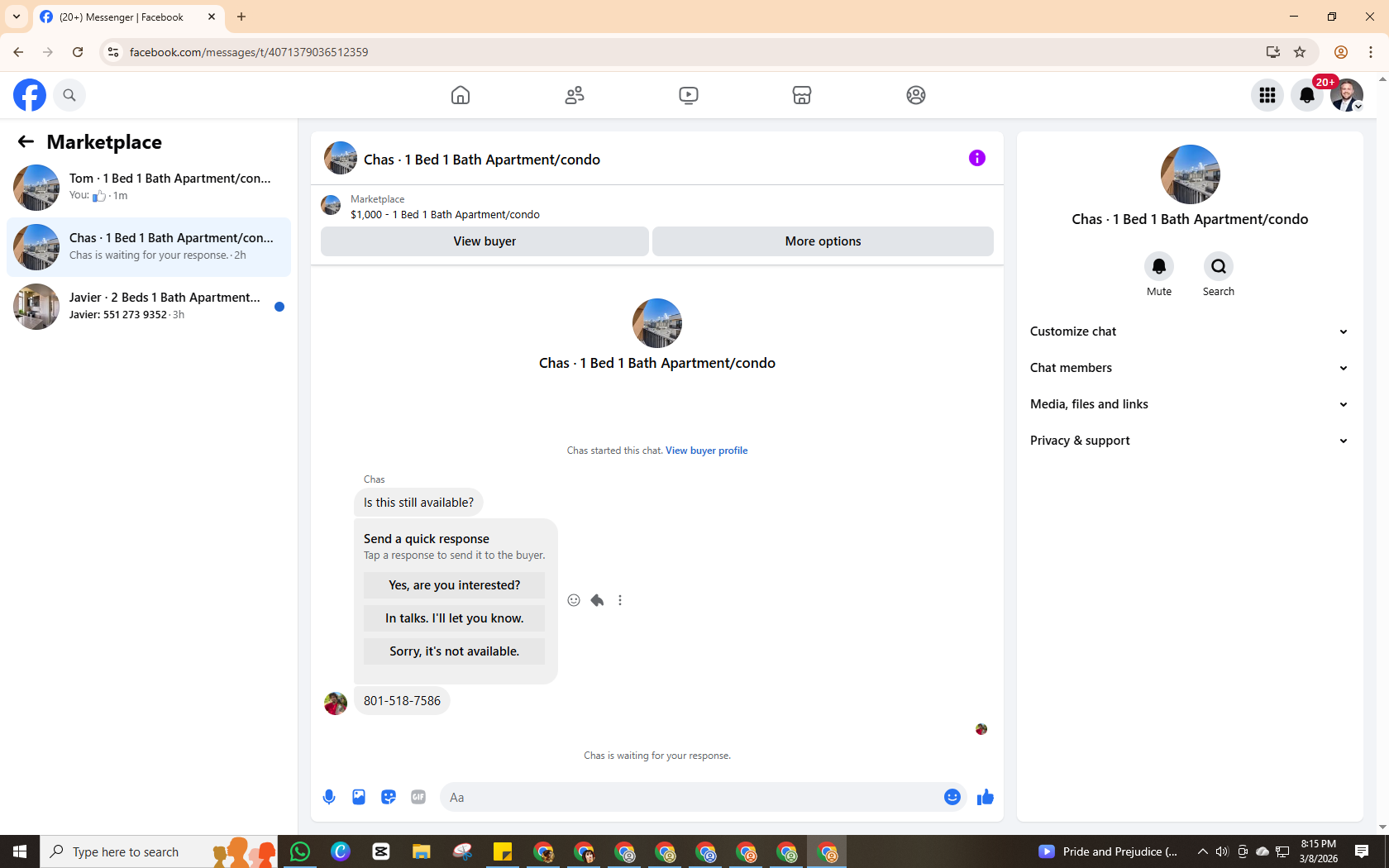Send quick response 'Yes, are you interested?'

tap(454, 585)
